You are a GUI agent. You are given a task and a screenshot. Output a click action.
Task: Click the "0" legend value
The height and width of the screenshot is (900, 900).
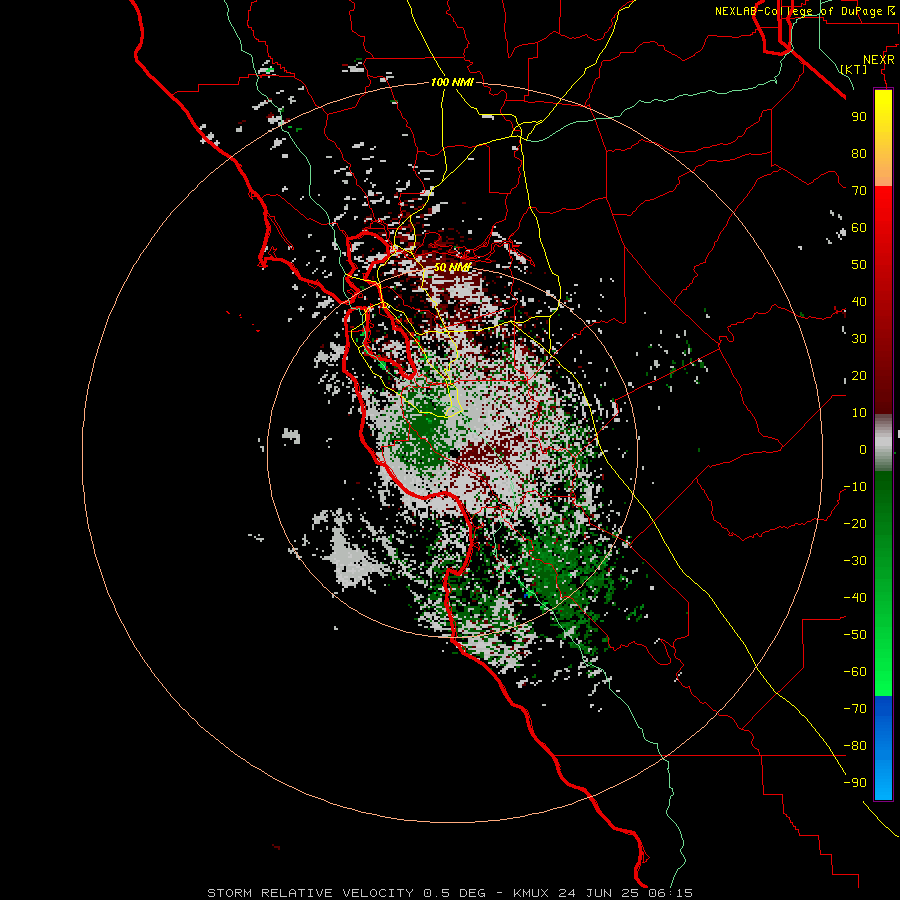click(x=863, y=449)
